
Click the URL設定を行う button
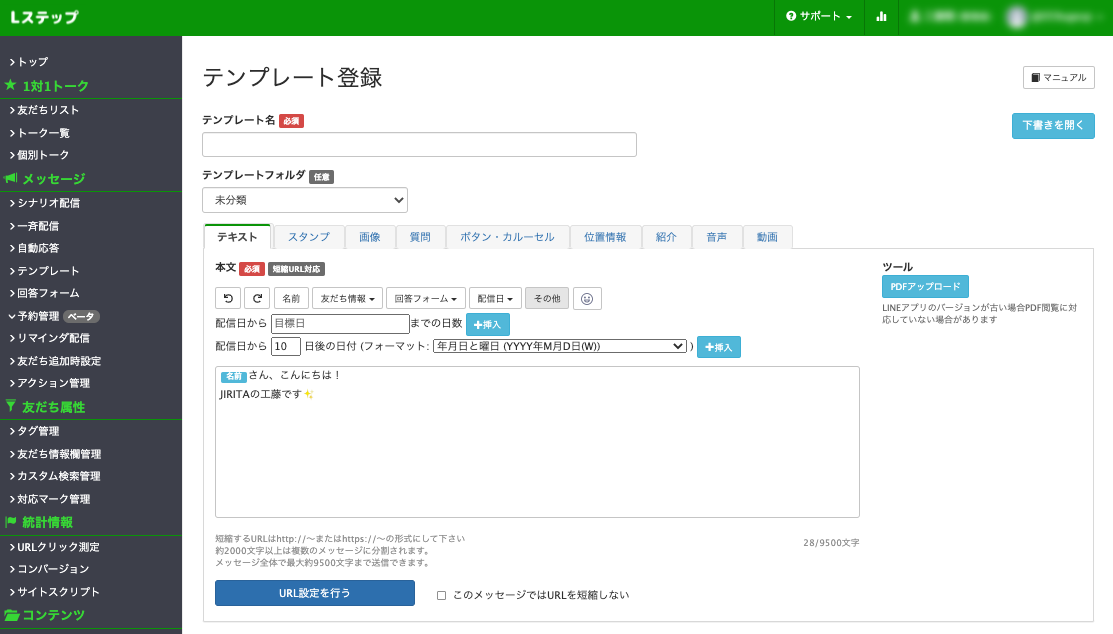click(x=315, y=592)
